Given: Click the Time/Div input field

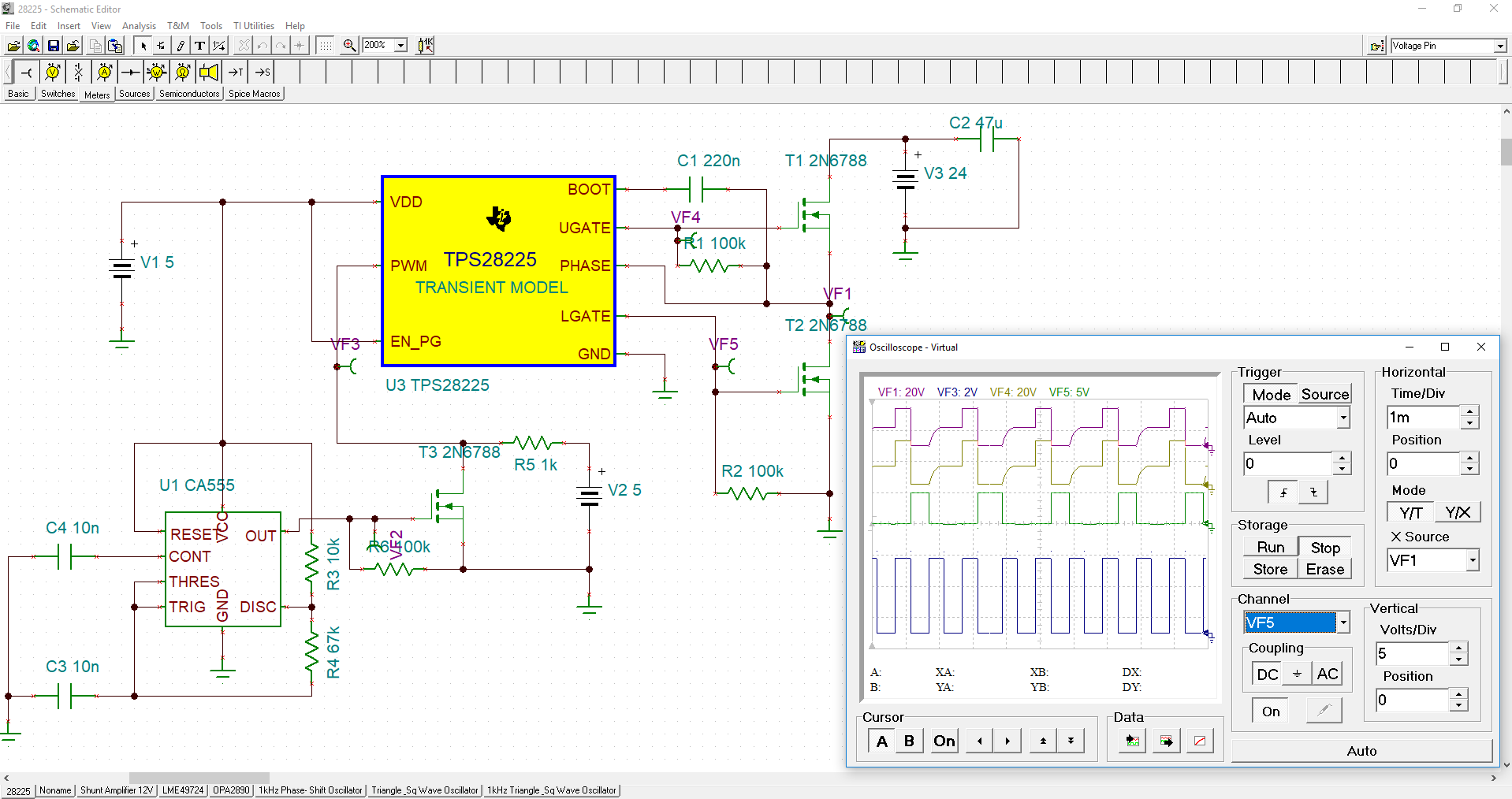Looking at the screenshot, I should [x=1424, y=417].
